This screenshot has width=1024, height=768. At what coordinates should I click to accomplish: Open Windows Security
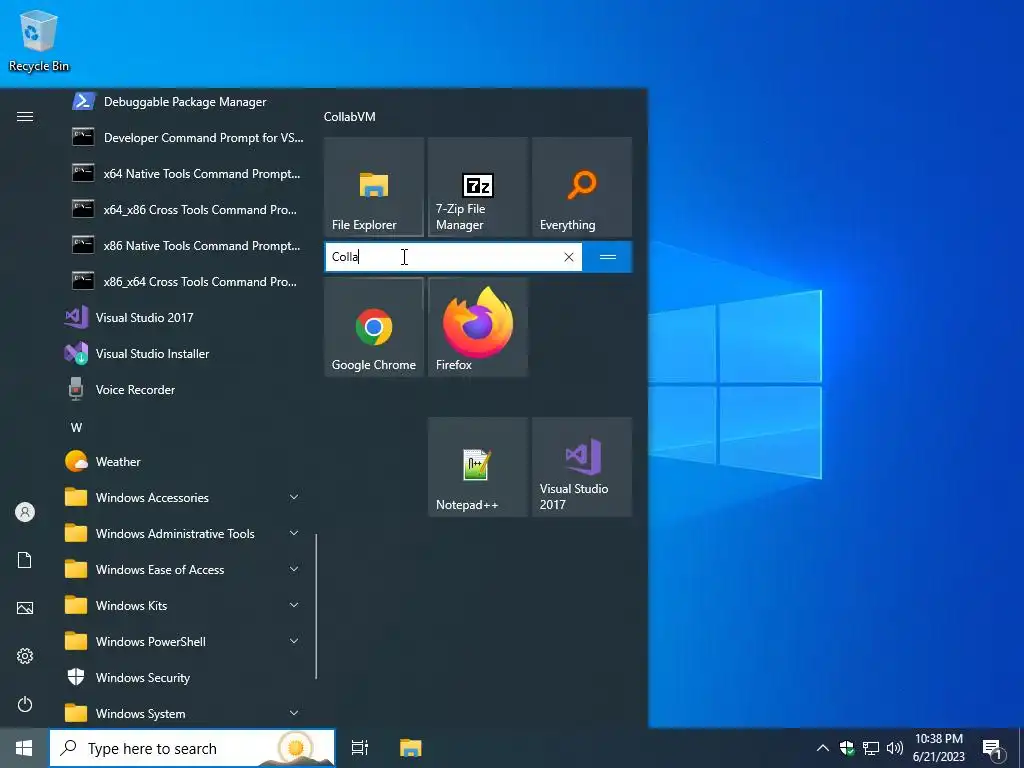(x=186, y=678)
